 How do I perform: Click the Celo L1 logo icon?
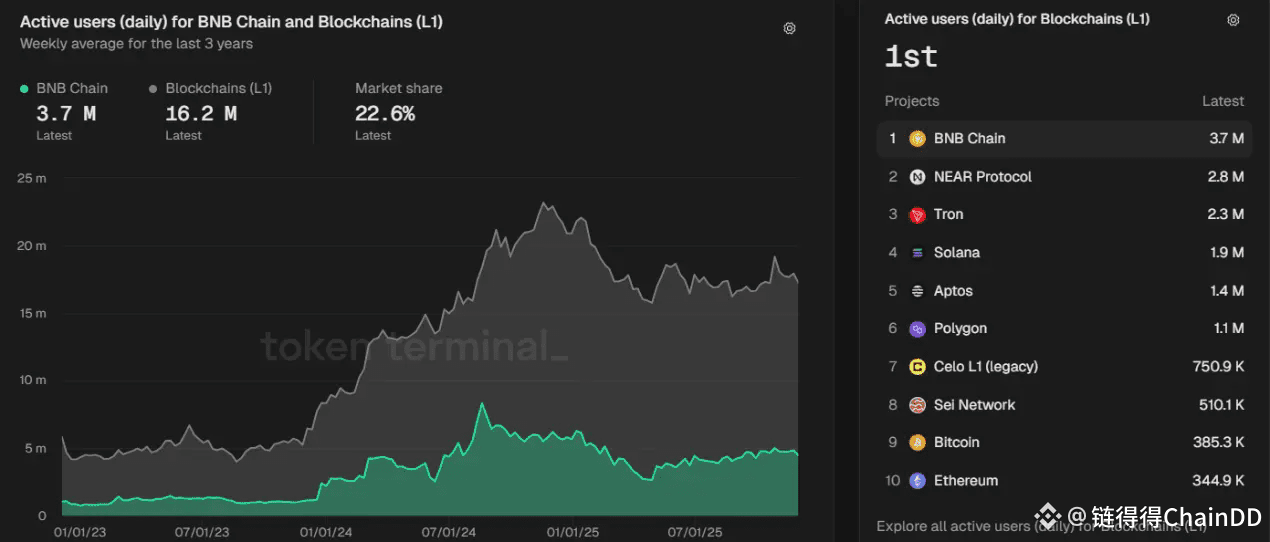[x=917, y=367]
